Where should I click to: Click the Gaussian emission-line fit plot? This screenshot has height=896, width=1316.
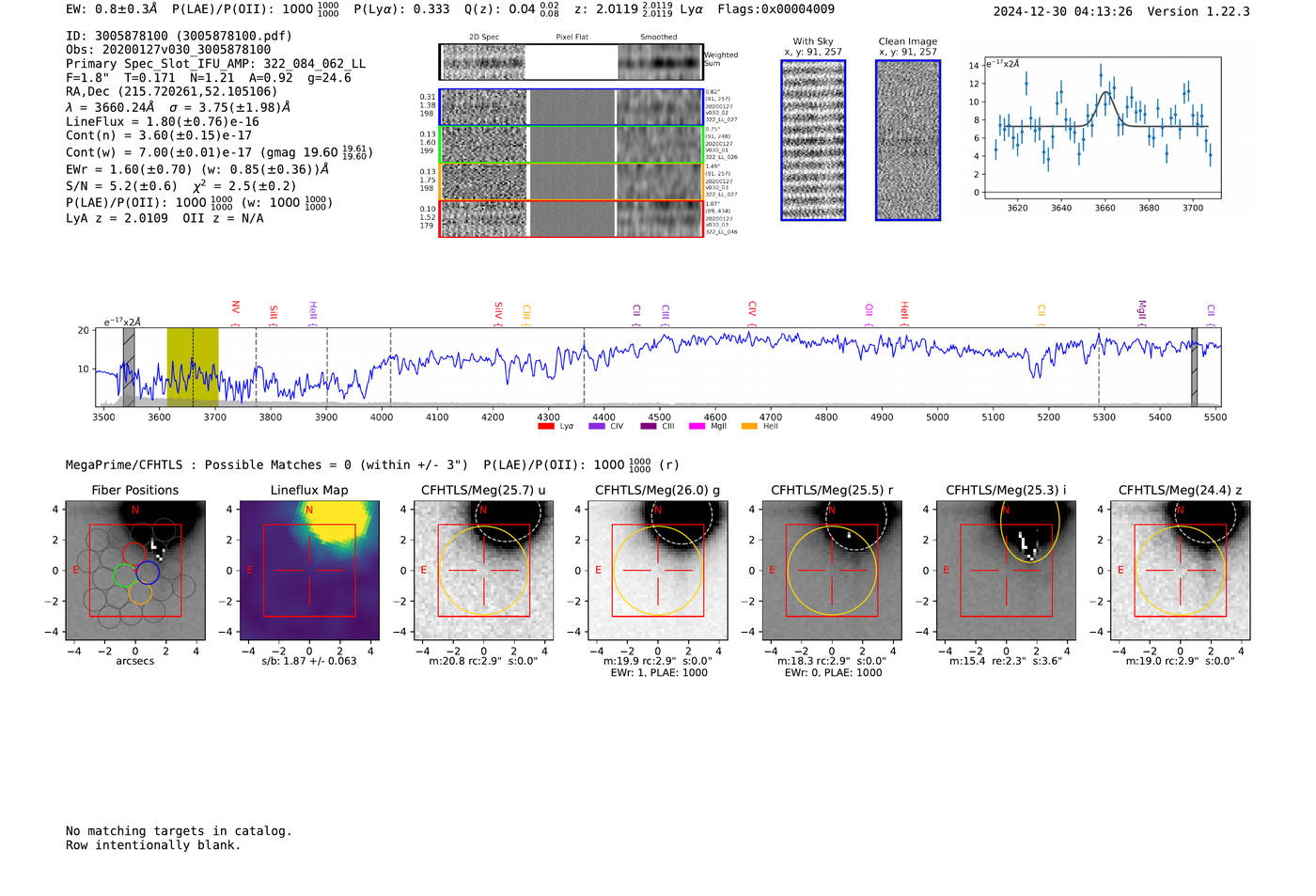pos(1102,129)
